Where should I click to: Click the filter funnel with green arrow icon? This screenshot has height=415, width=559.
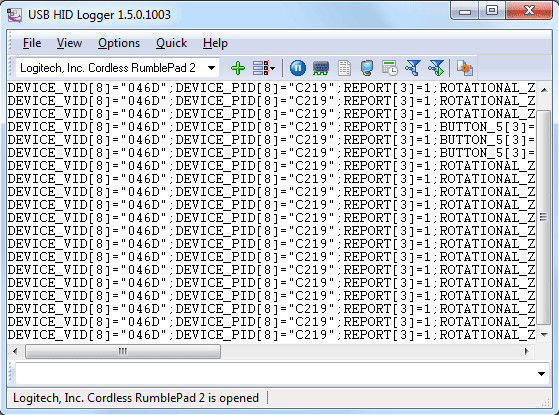coord(436,68)
